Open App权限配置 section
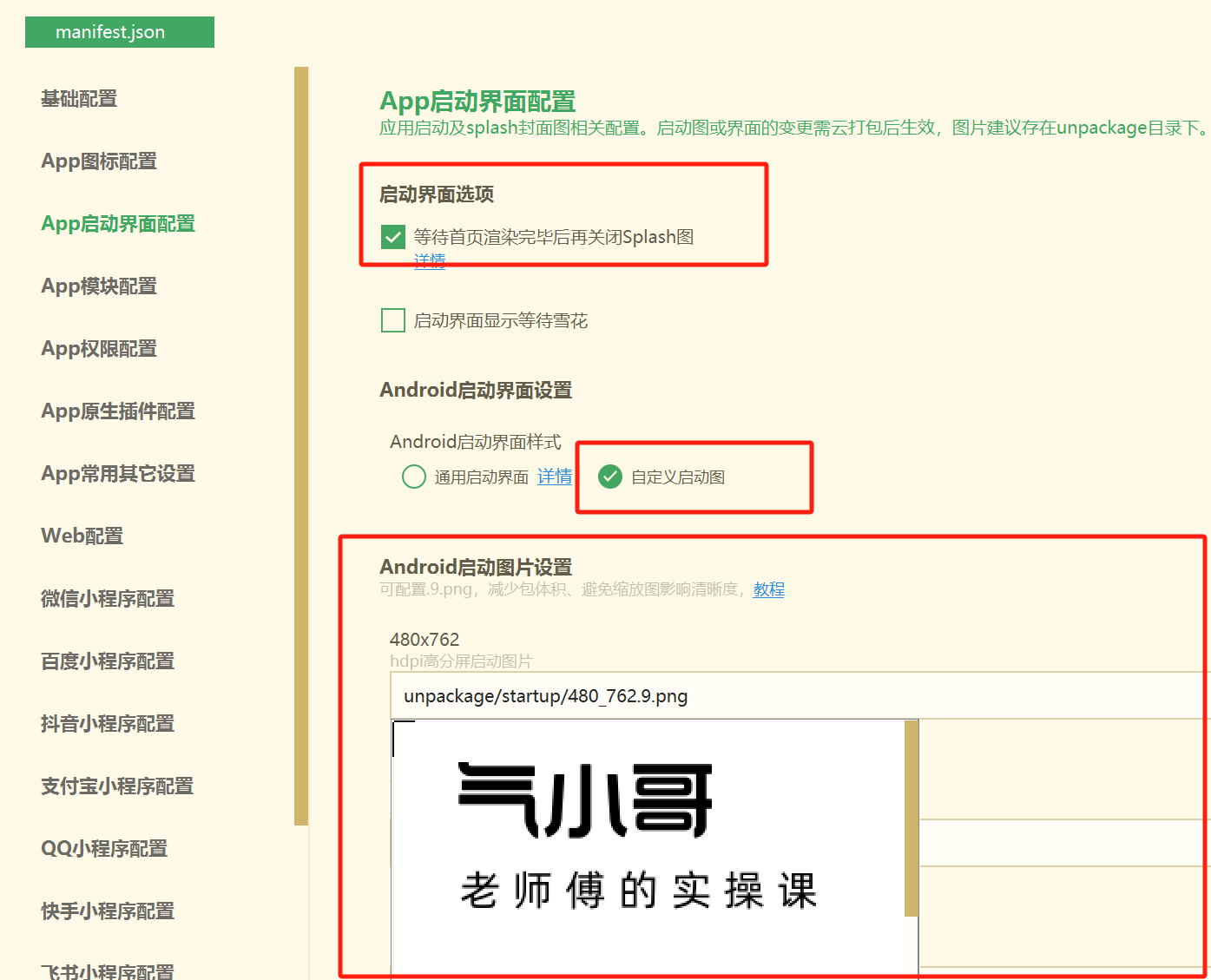This screenshot has height=980, width=1211. click(x=99, y=349)
